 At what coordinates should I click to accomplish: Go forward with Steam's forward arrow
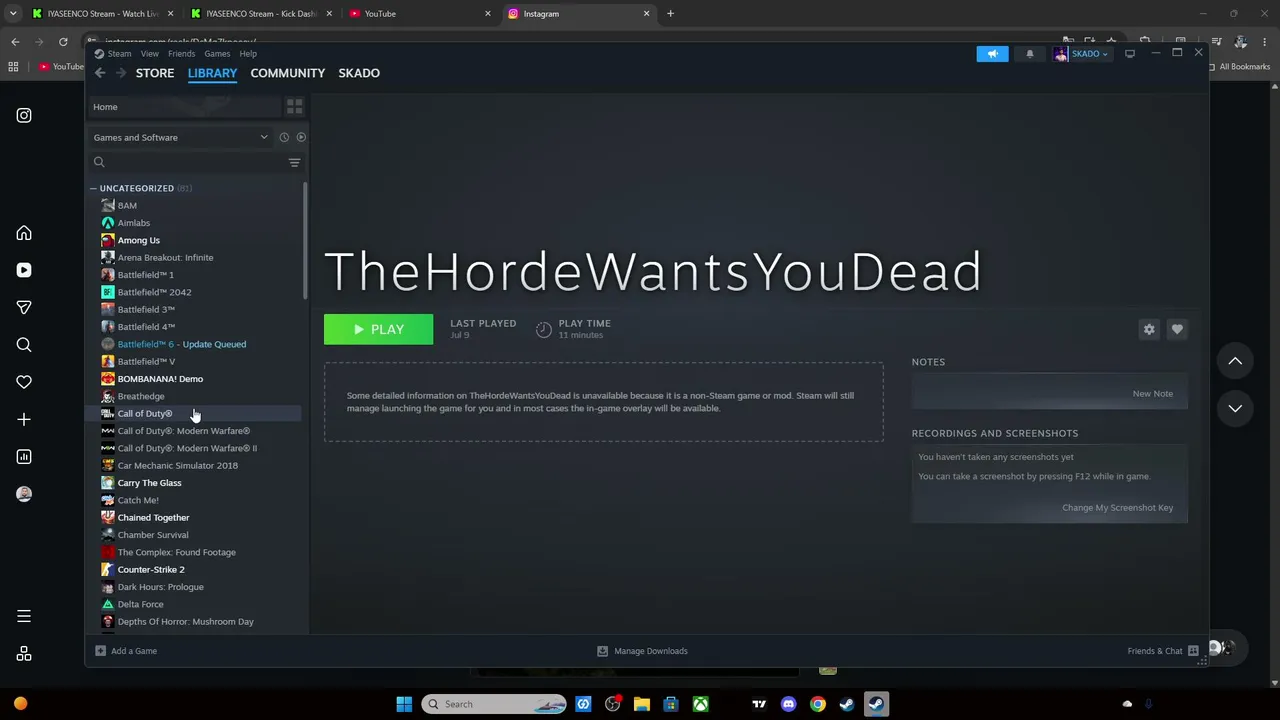[121, 73]
